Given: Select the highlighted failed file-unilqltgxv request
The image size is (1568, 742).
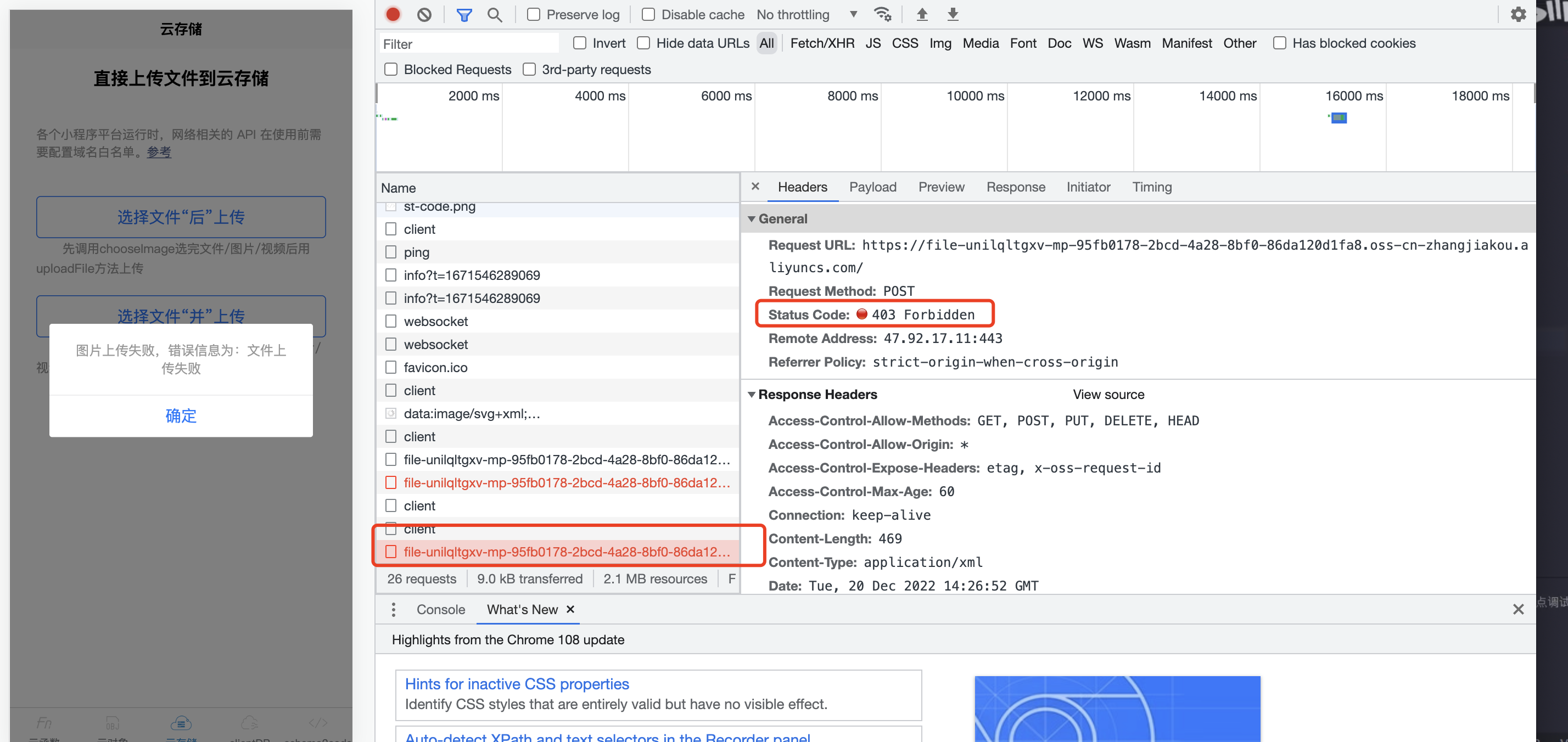Looking at the screenshot, I should (x=557, y=552).
